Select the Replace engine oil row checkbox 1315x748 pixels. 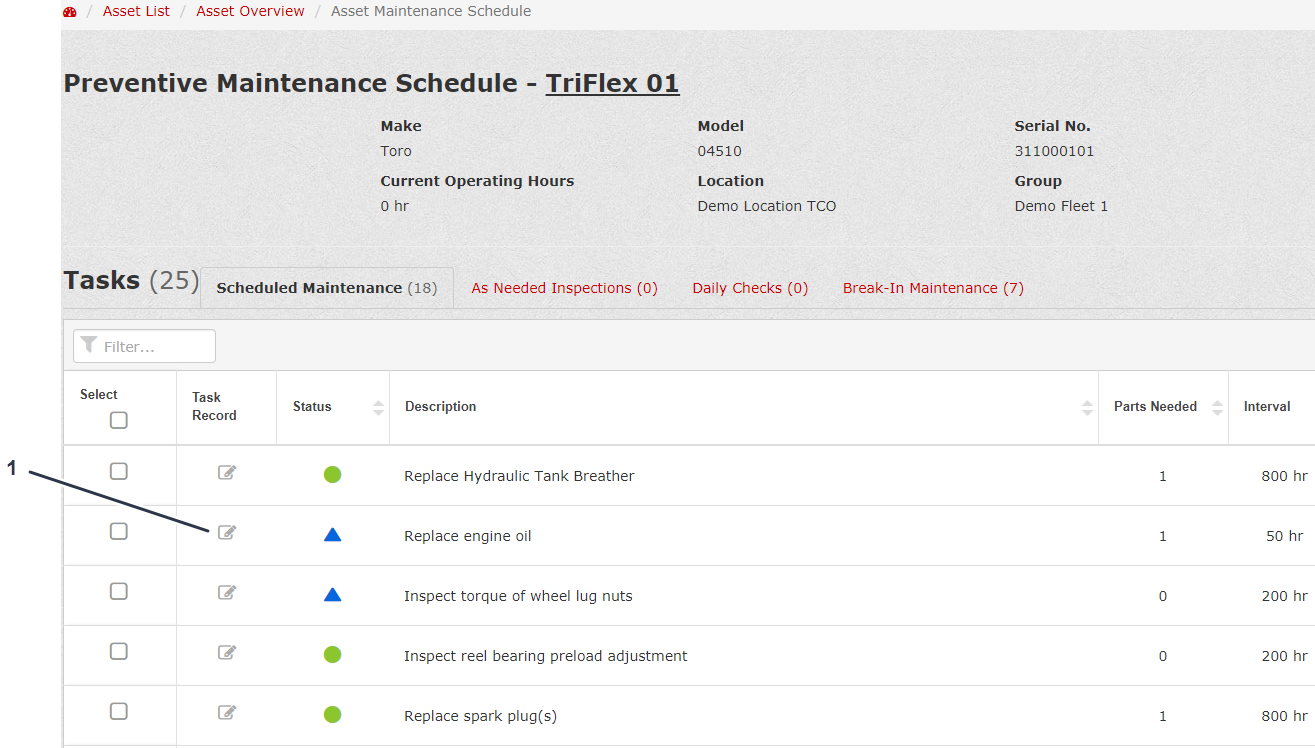119,531
